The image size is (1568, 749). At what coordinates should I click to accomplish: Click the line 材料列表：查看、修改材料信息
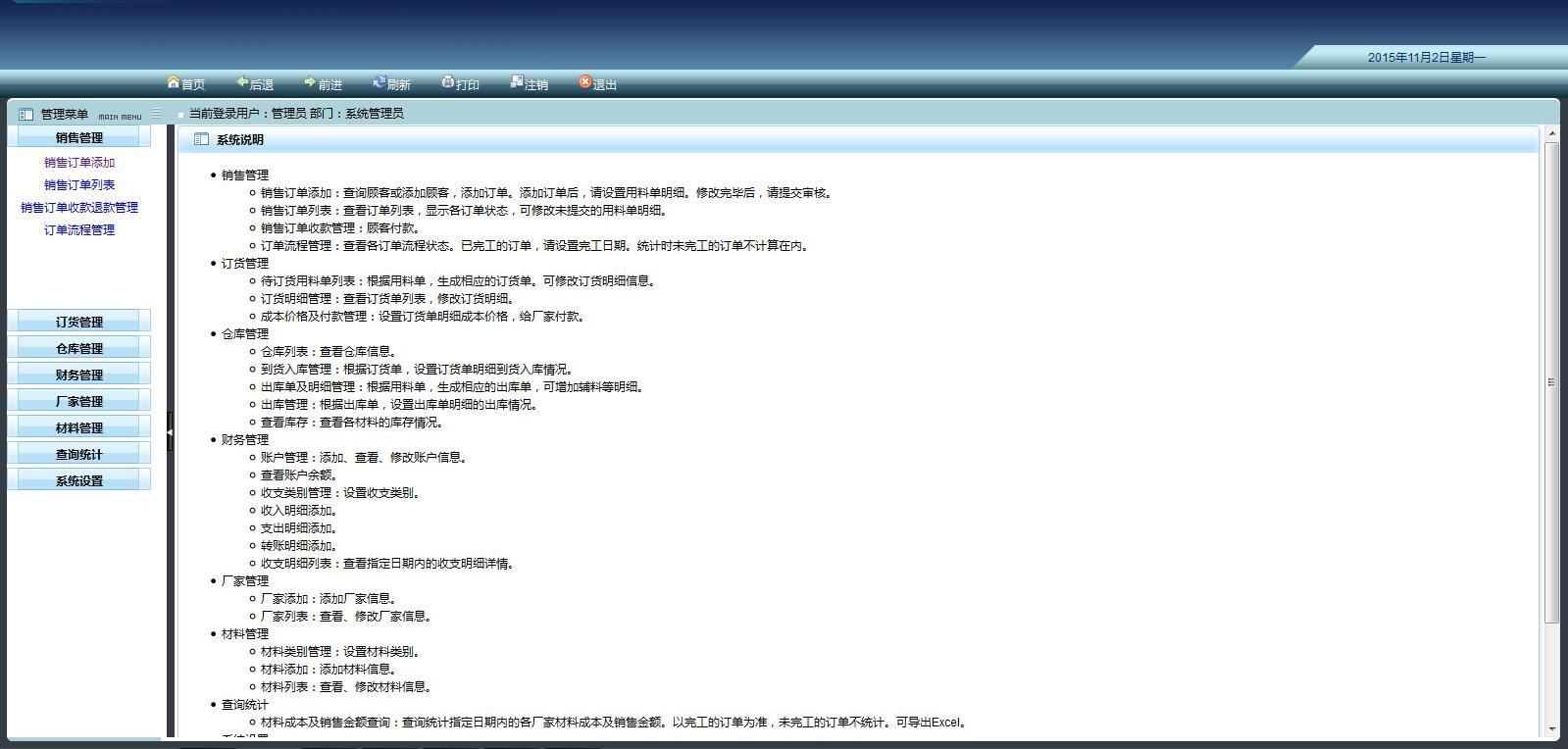pos(347,687)
